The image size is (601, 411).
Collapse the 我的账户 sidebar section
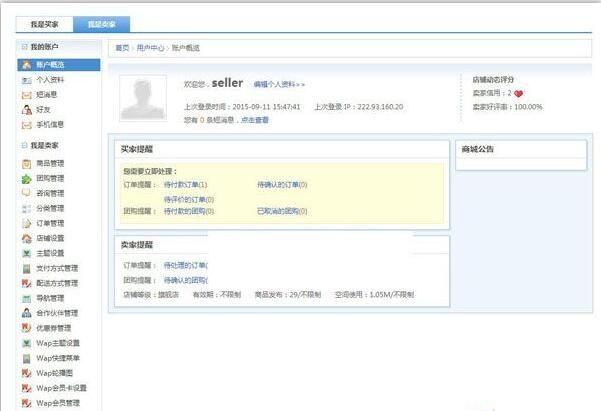(x=25, y=47)
